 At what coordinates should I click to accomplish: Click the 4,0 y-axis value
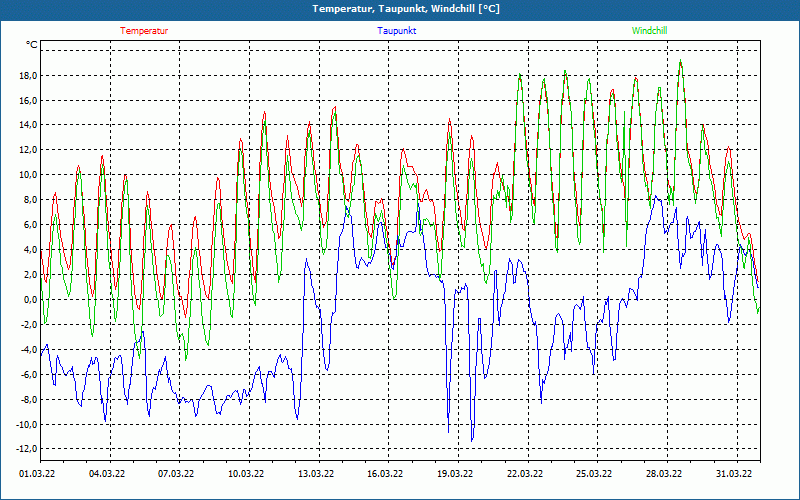coord(30,250)
